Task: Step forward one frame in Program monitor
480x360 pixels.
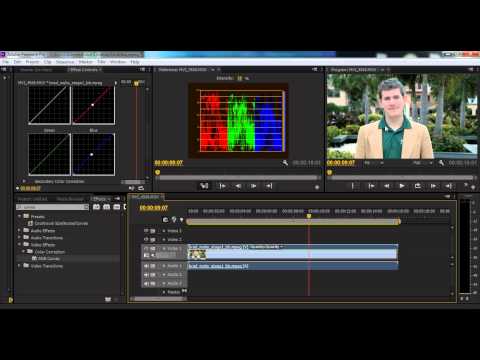Action: point(433,186)
